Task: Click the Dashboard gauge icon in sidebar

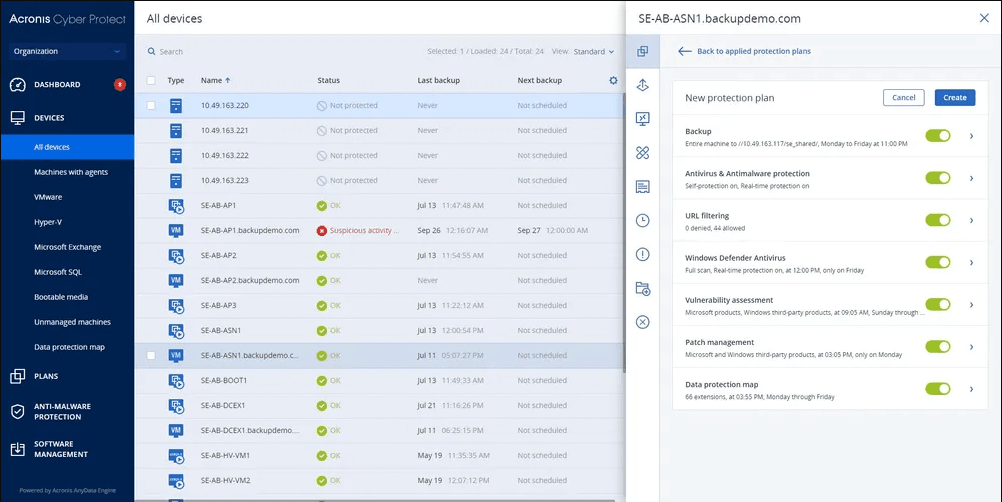Action: point(17,85)
